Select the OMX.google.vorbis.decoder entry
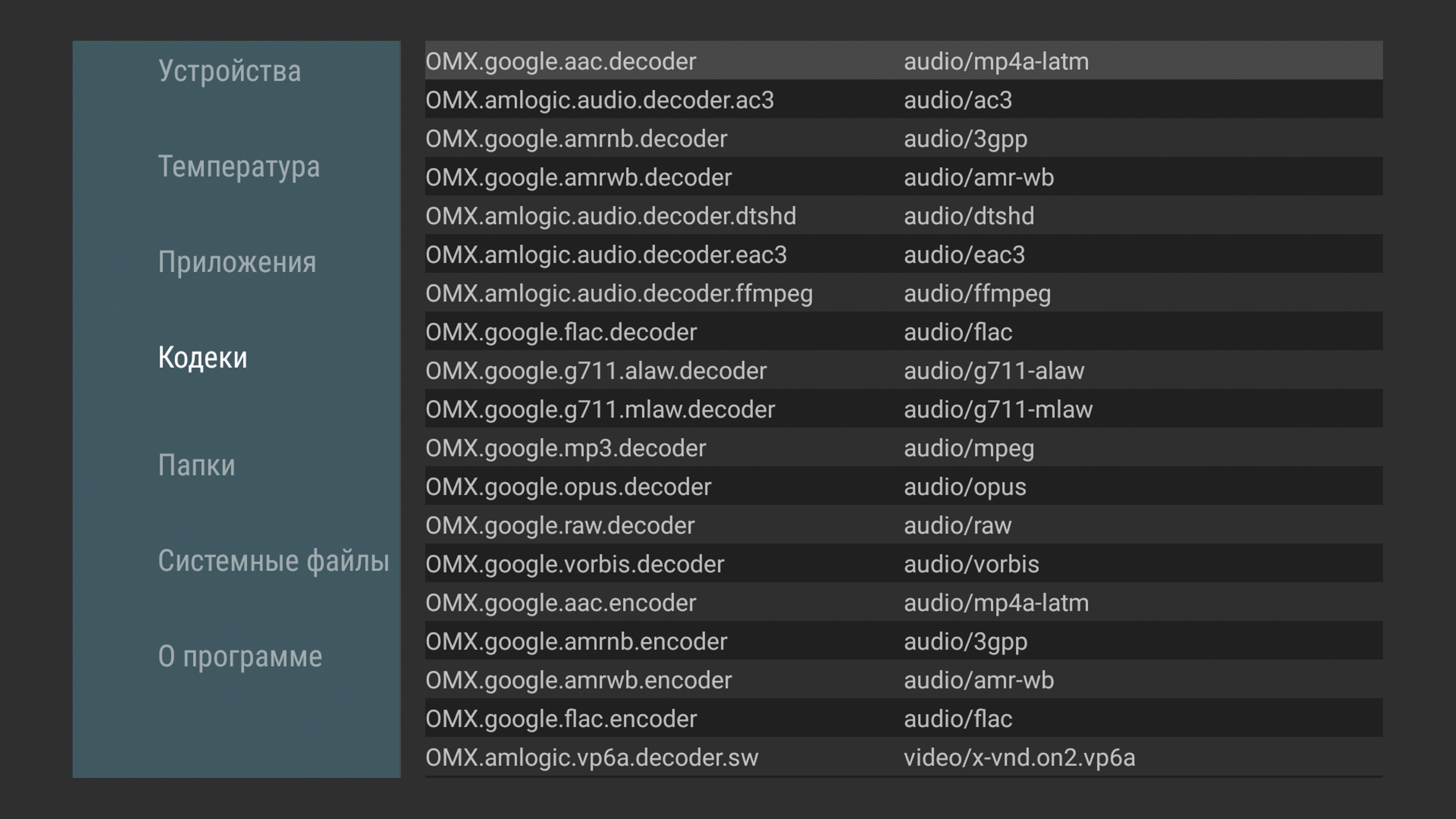 [903, 564]
